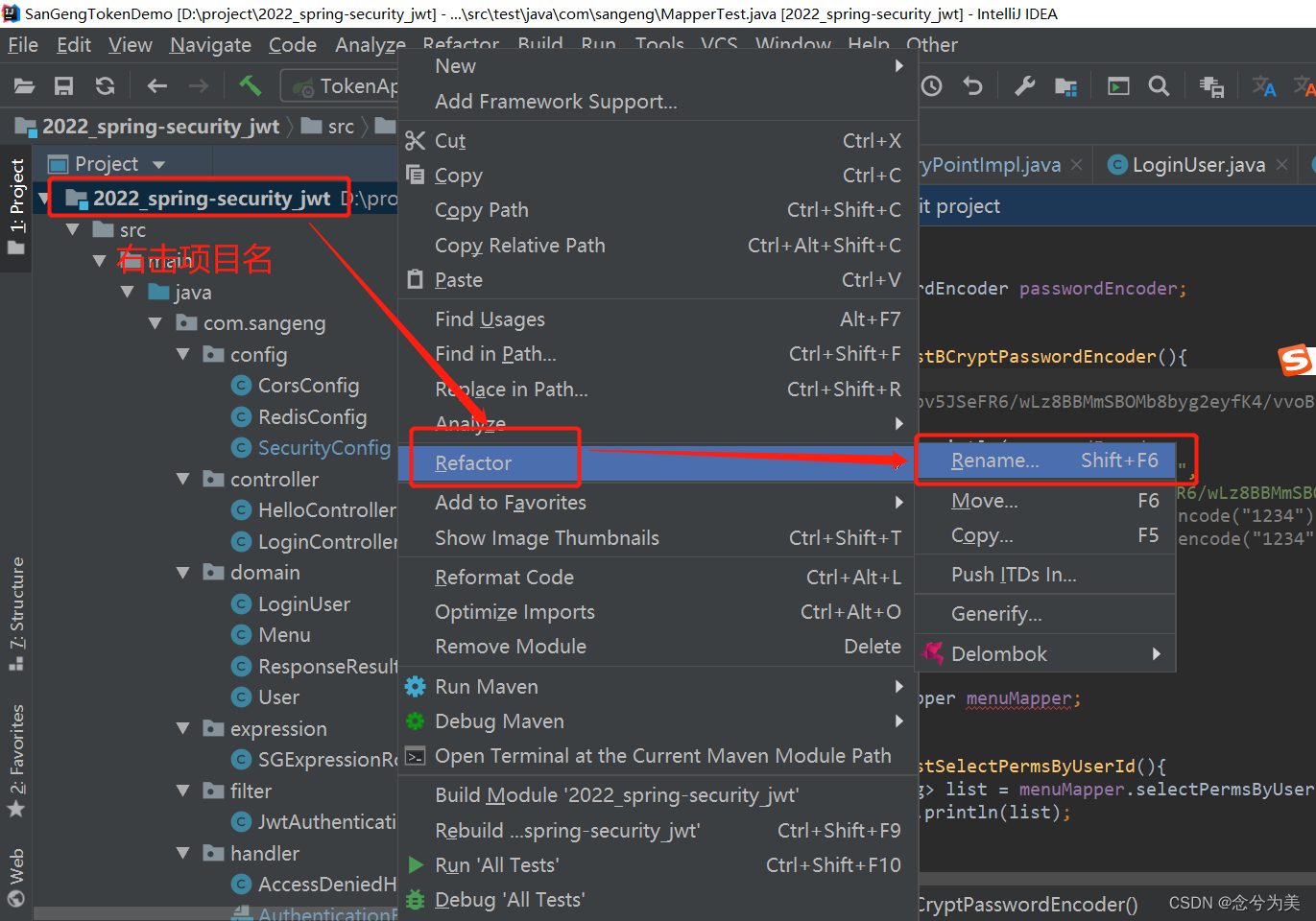This screenshot has height=921, width=1316.
Task: Click the 2022_spring-security_jwt breadcrumb
Action: 149,127
